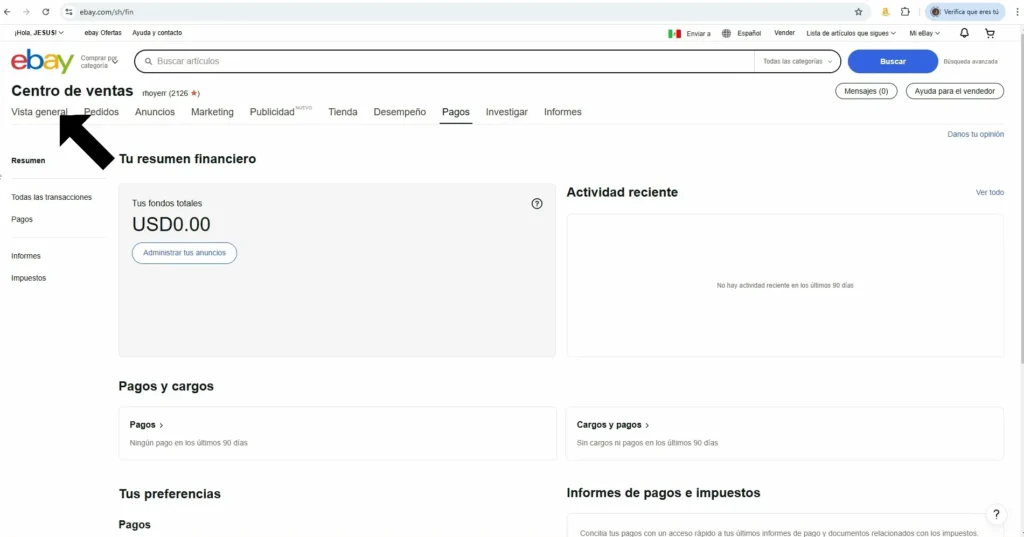Open Impuestos in left sidebar
The image size is (1024, 537).
click(x=29, y=278)
